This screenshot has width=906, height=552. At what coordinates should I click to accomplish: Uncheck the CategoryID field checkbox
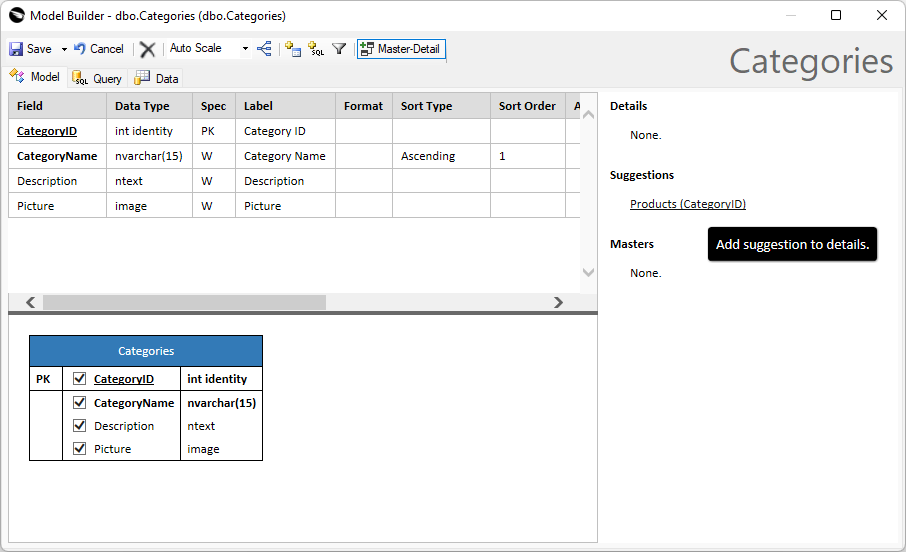click(80, 379)
